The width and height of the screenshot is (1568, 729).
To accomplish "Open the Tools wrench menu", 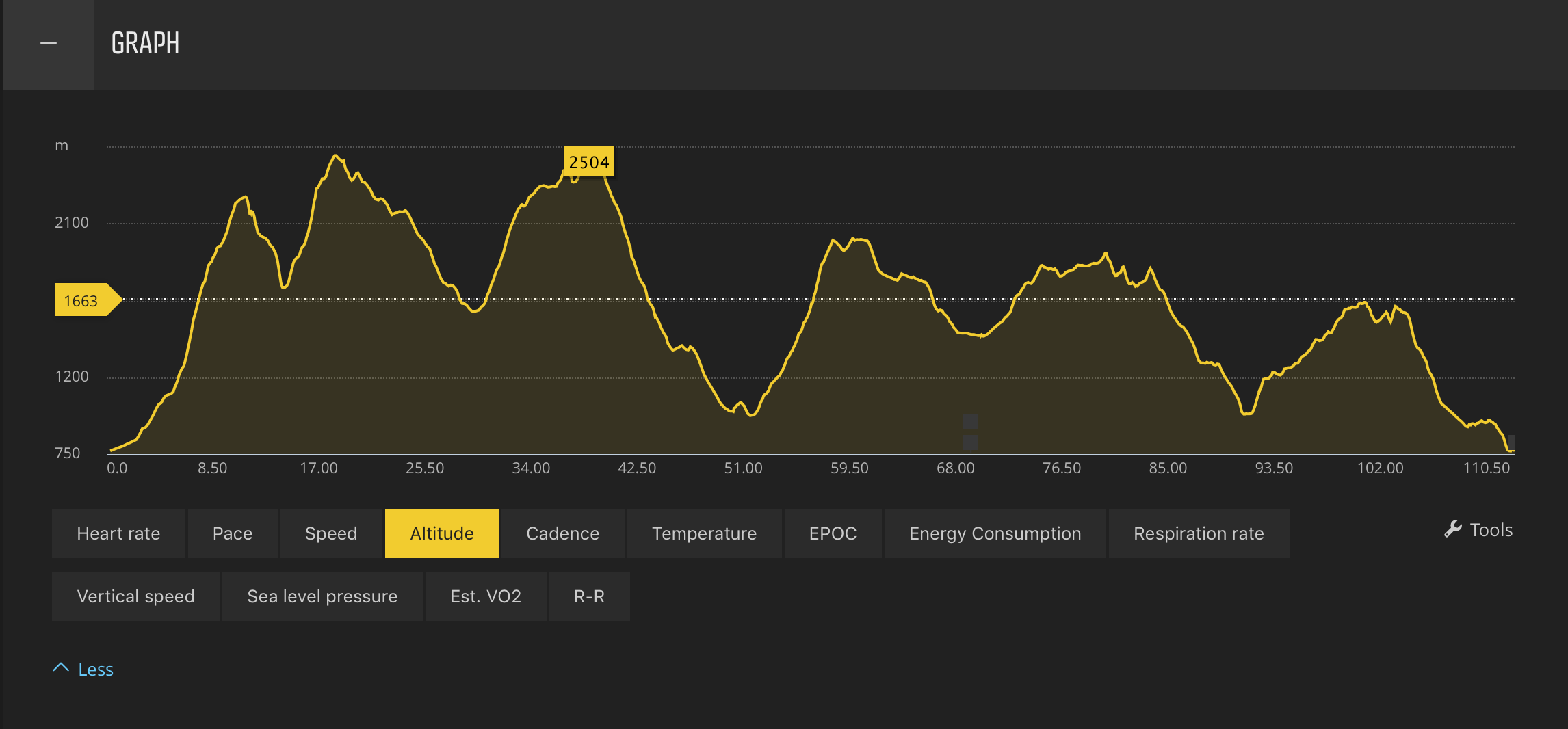I will click(x=1478, y=530).
